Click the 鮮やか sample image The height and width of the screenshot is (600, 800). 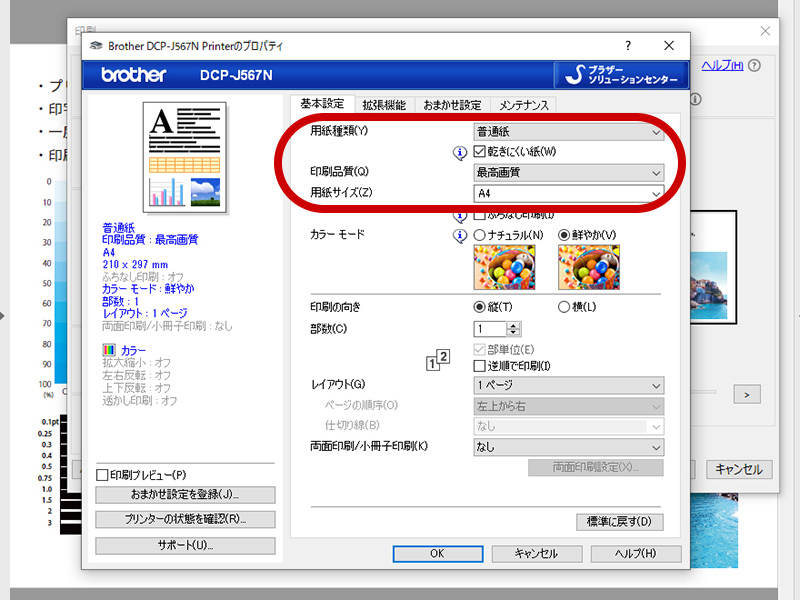(589, 267)
